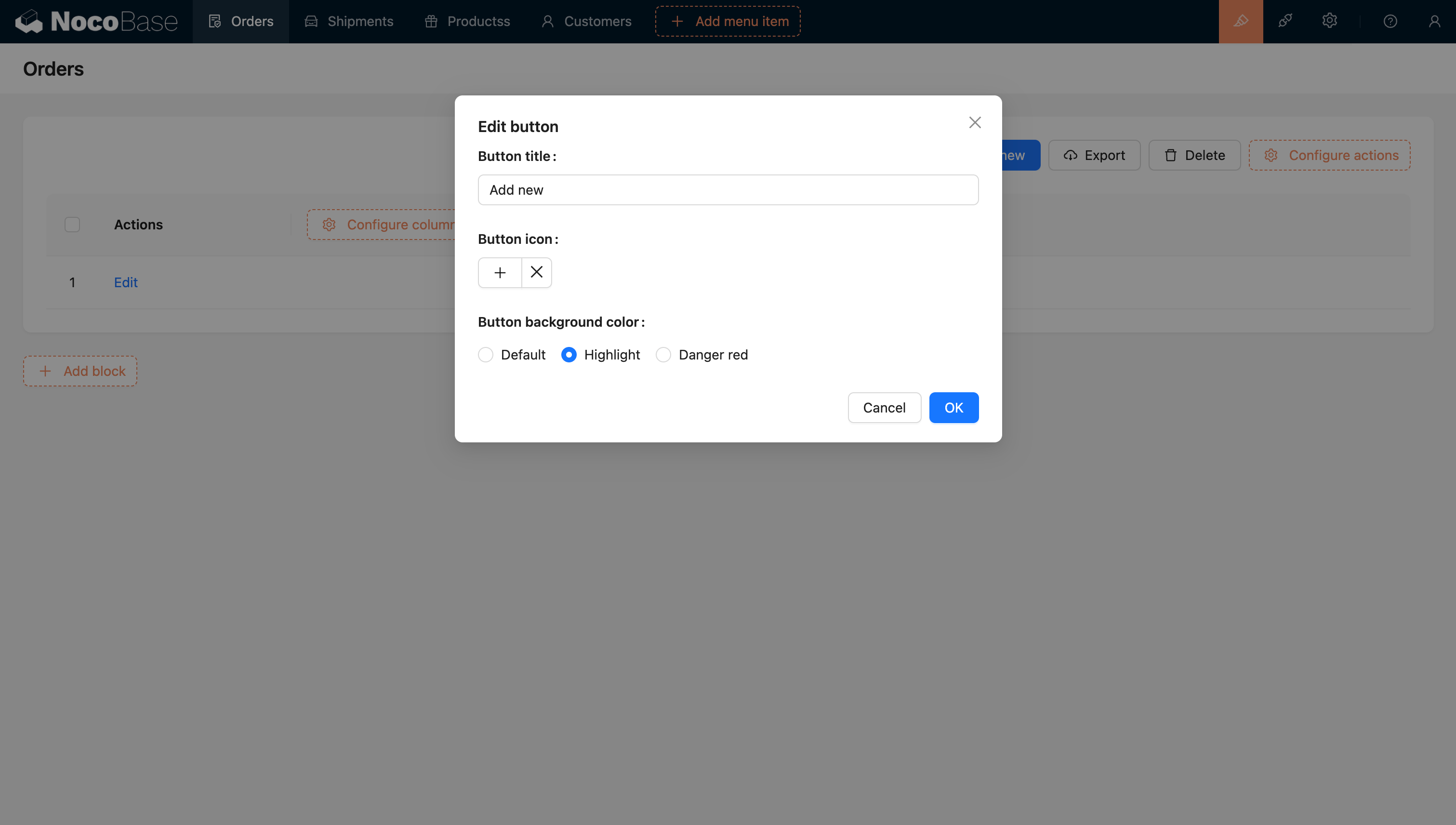Switch to the Productss menu
Image resolution: width=1456 pixels, height=825 pixels.
click(467, 22)
